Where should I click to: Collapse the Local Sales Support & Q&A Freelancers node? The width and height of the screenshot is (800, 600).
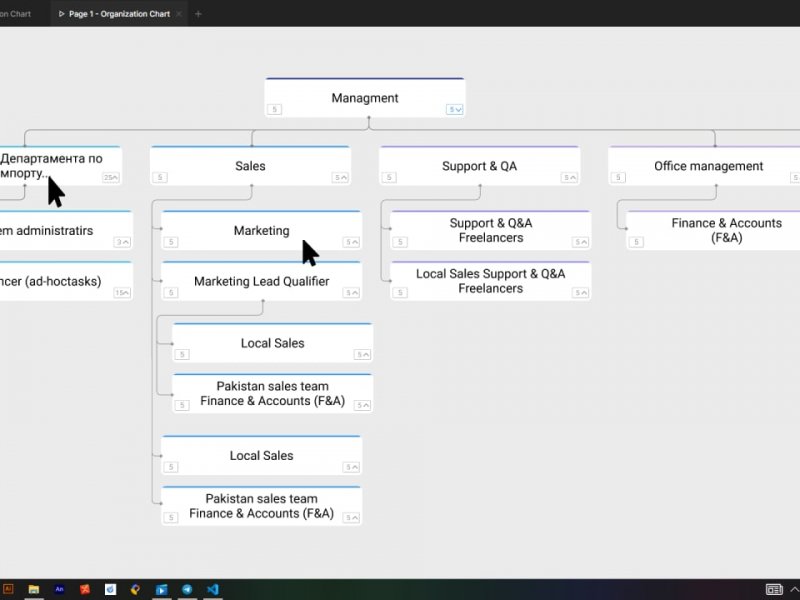pyautogui.click(x=581, y=293)
